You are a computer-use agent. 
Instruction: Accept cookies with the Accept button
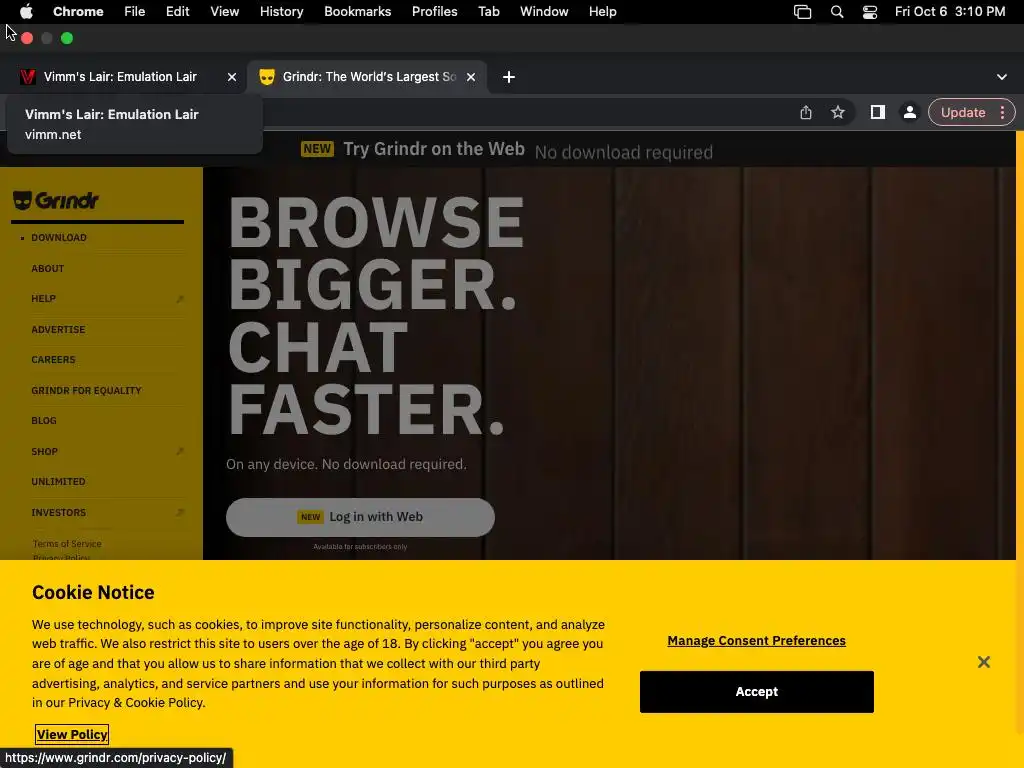pyautogui.click(x=756, y=692)
